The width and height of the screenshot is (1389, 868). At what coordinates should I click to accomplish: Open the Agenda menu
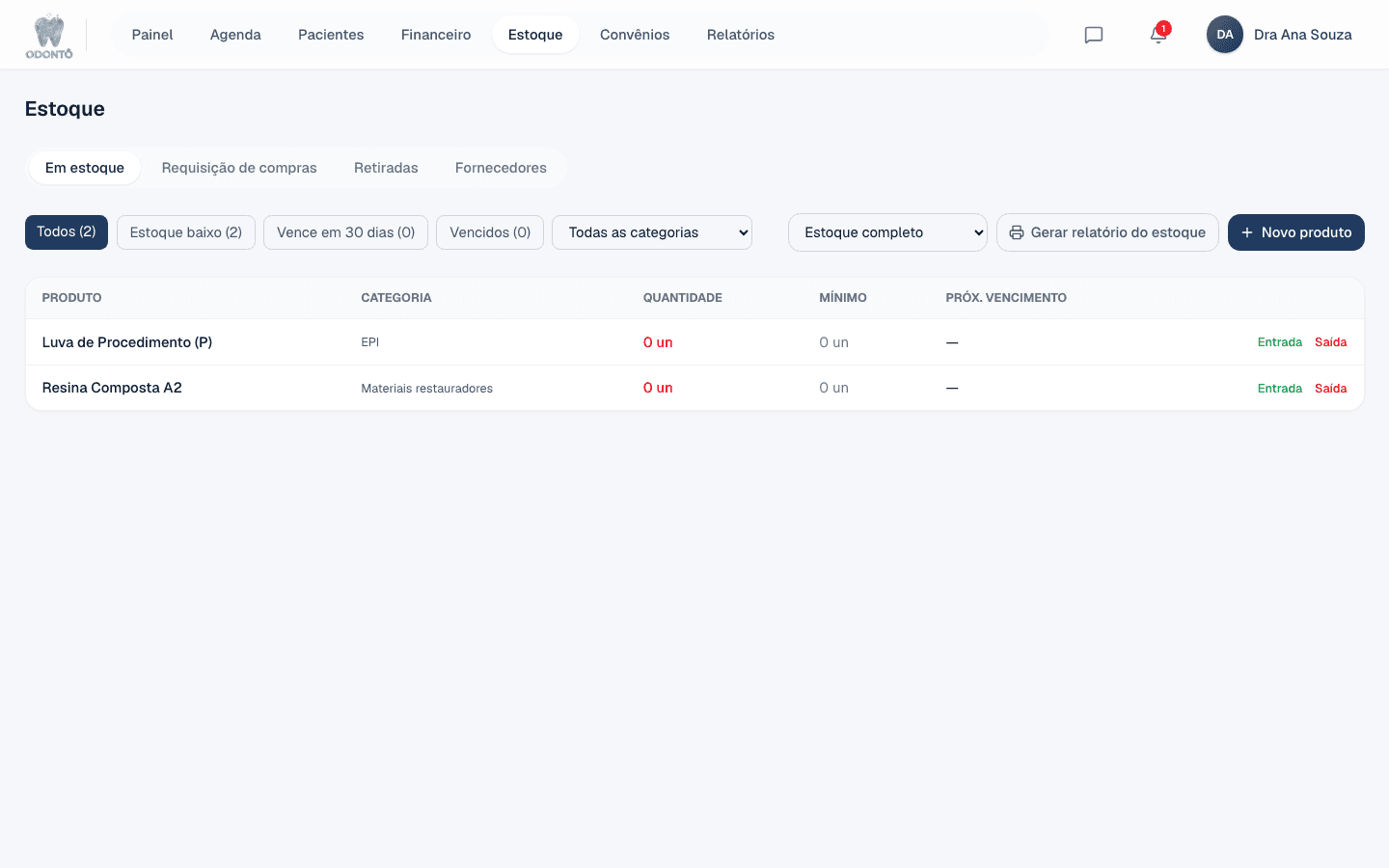coord(235,35)
